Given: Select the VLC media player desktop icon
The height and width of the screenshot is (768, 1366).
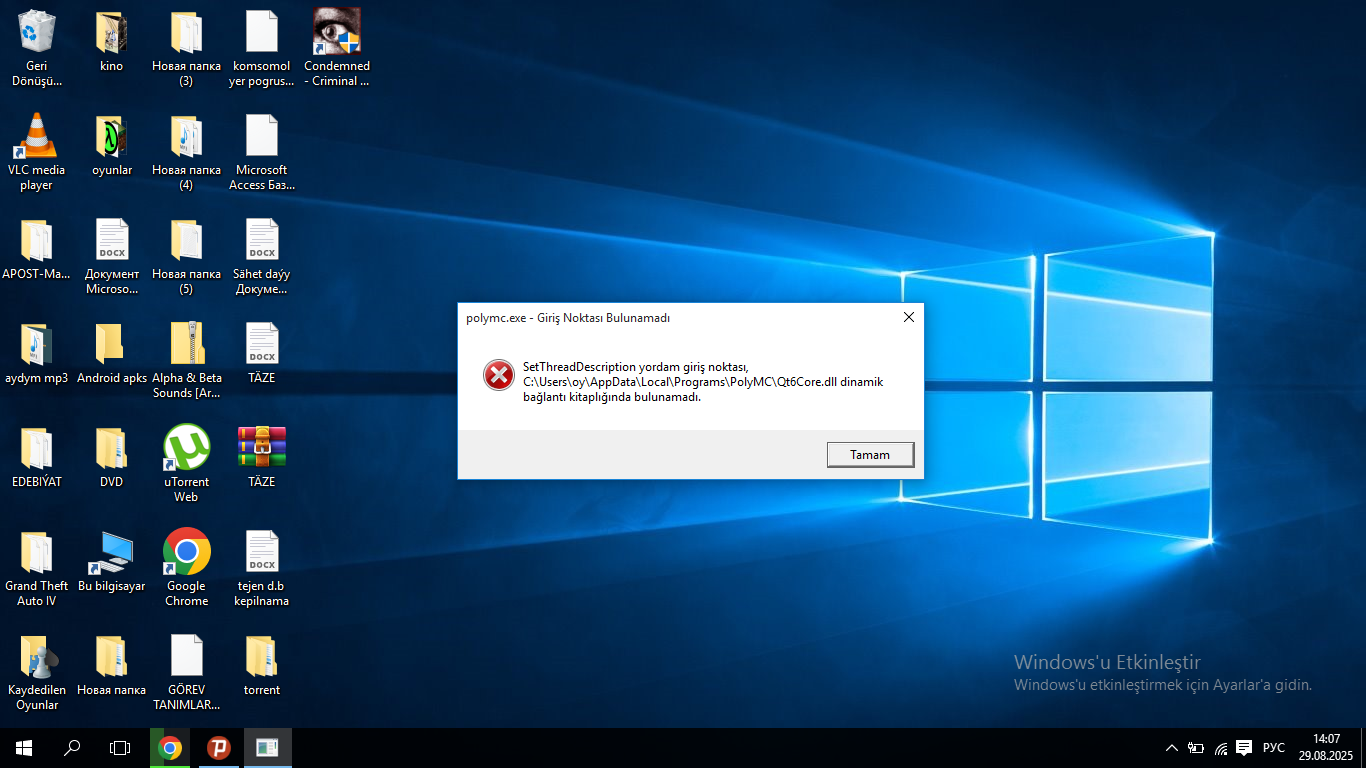Looking at the screenshot, I should 37,152.
